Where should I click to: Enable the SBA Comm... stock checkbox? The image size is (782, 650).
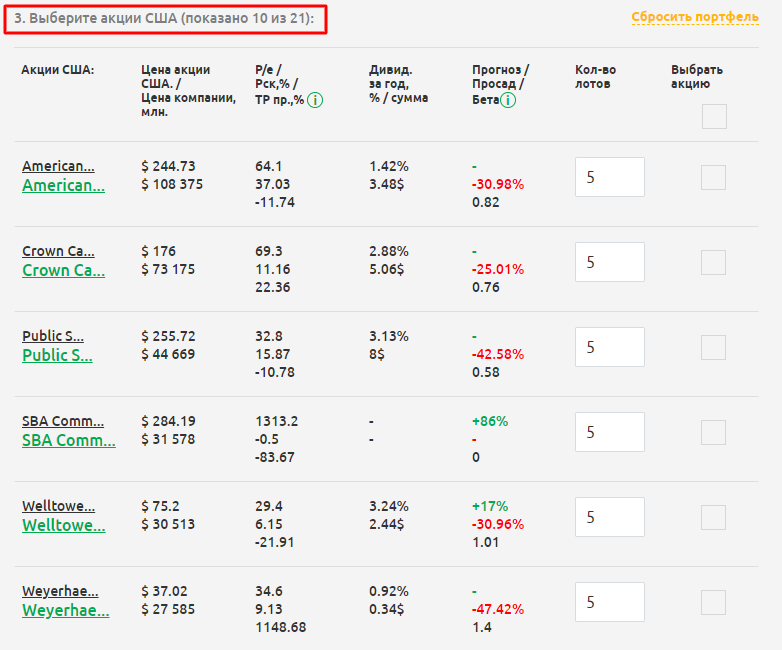pos(713,433)
